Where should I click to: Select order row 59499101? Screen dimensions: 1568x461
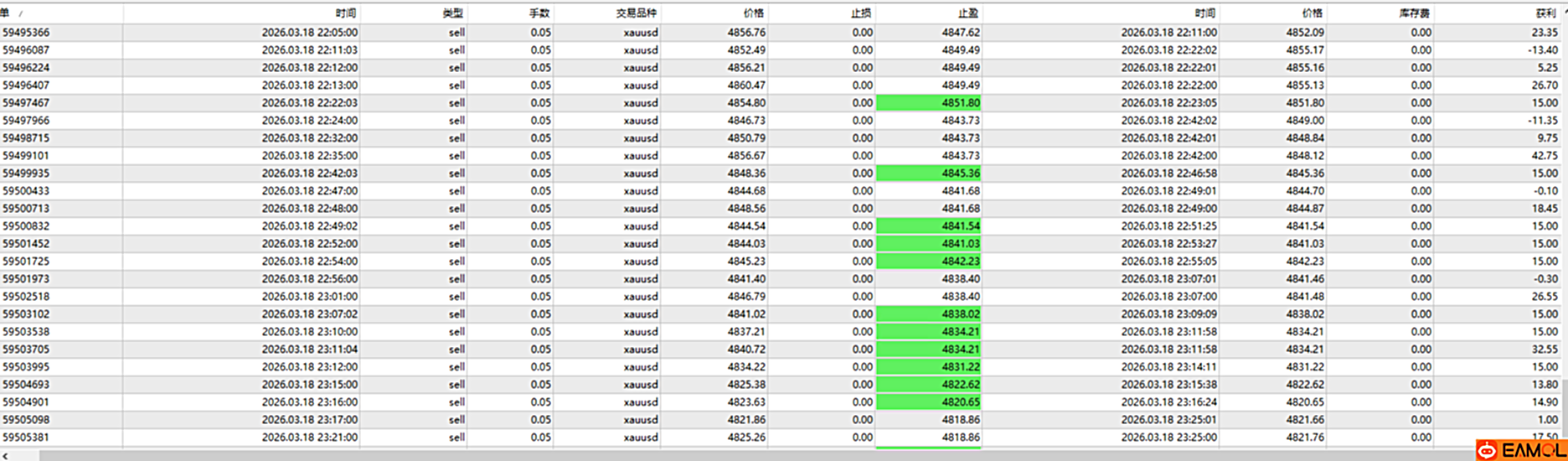coord(26,156)
